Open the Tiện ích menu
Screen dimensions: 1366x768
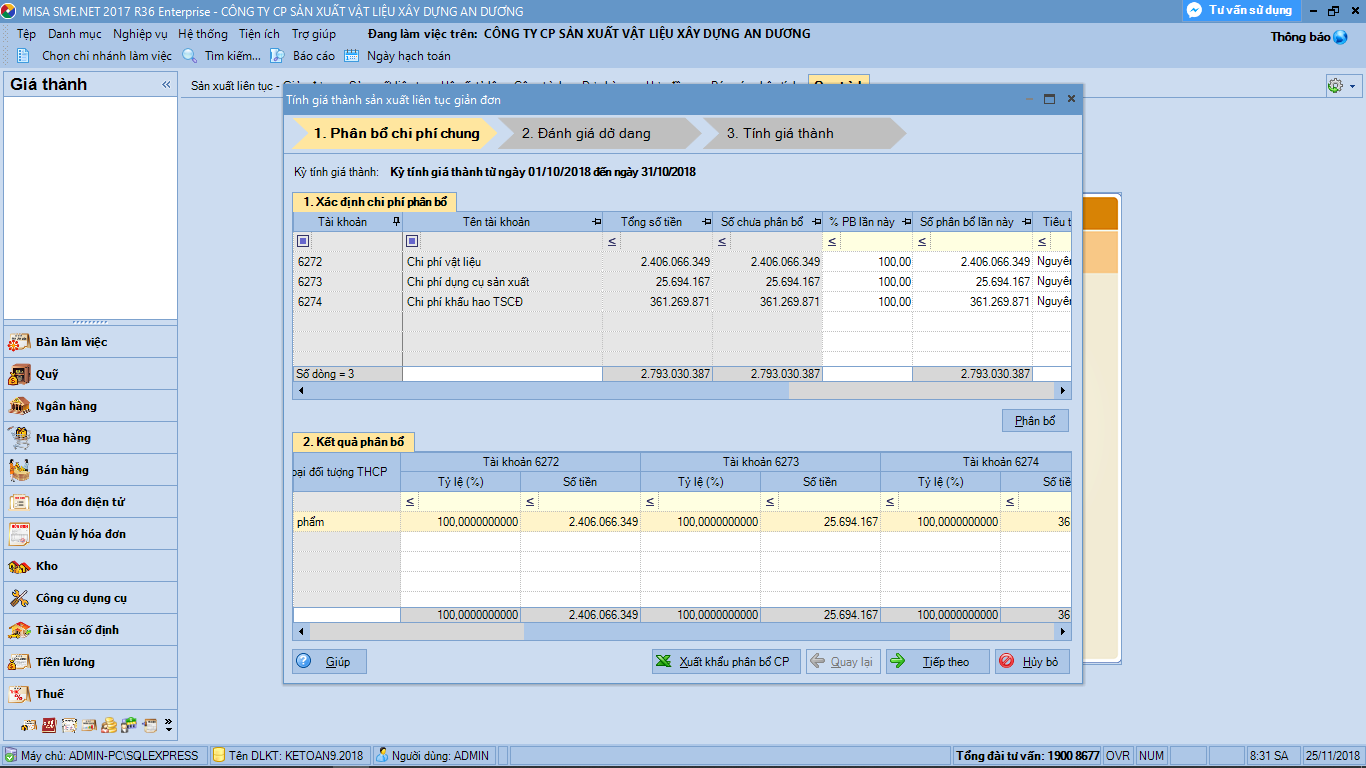(x=259, y=33)
